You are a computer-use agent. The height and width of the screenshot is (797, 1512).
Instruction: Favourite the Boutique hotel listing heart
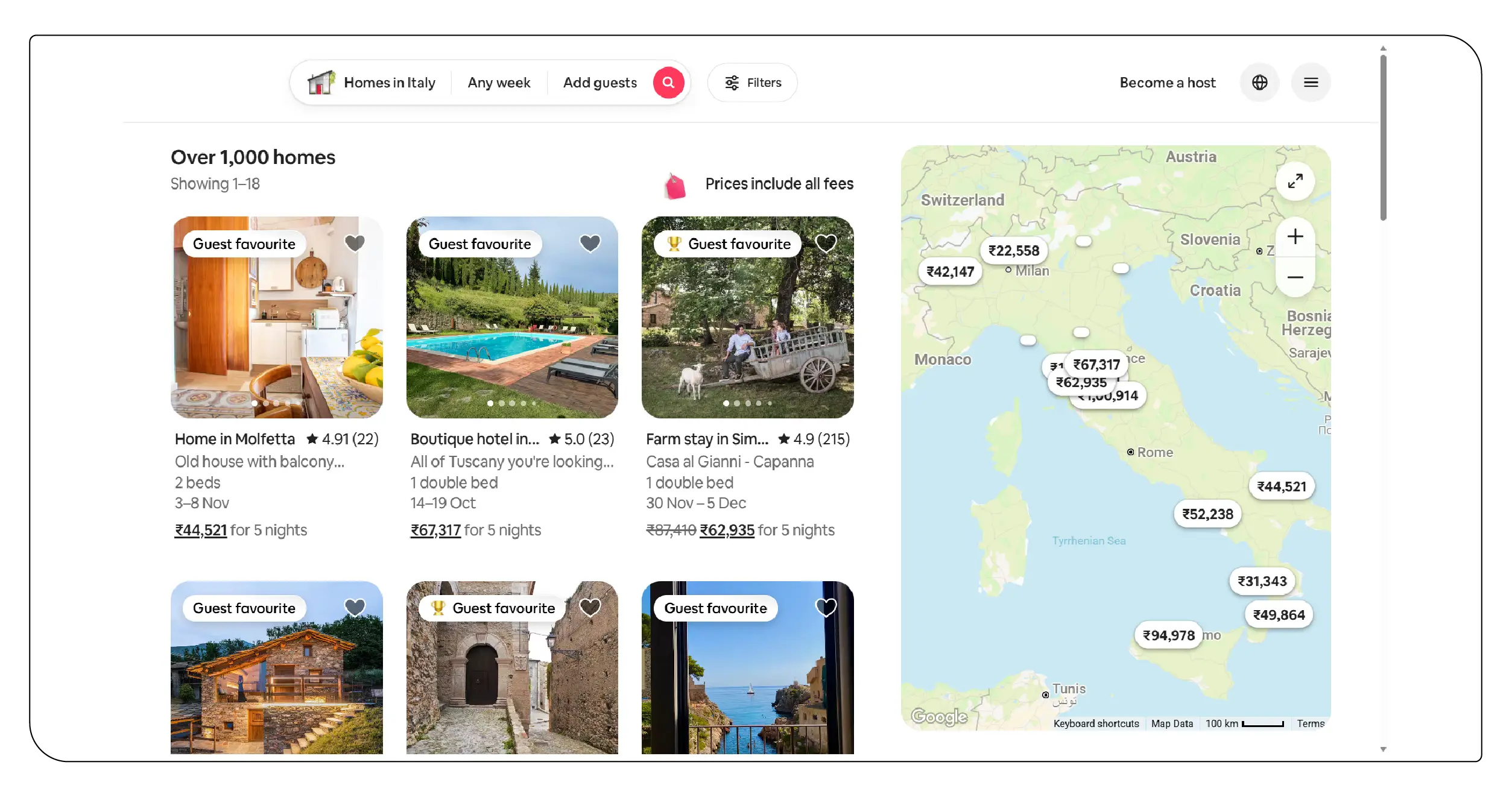tap(590, 243)
